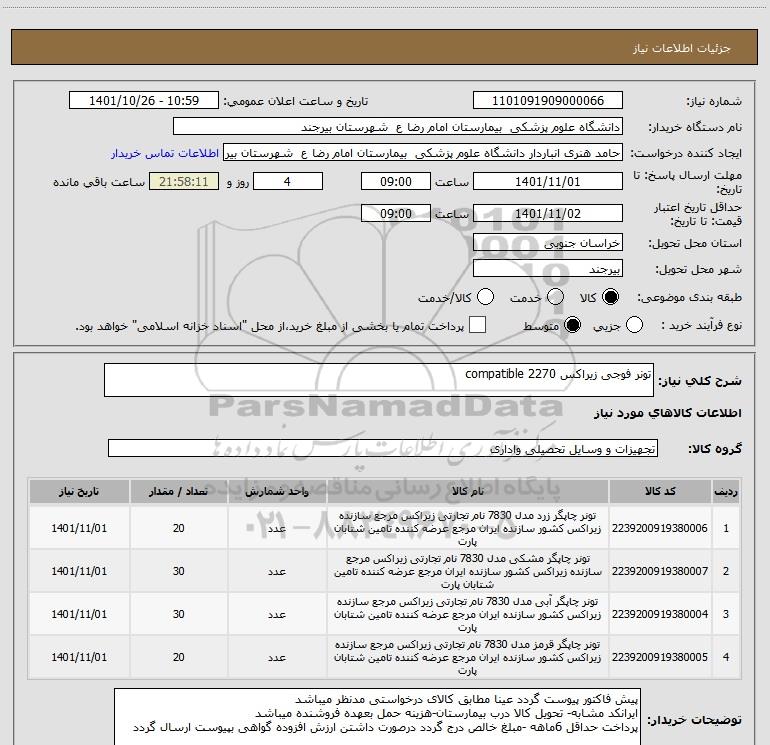Click the delivery city field بیرجند
The width and height of the screenshot is (770, 745).
tap(548, 269)
